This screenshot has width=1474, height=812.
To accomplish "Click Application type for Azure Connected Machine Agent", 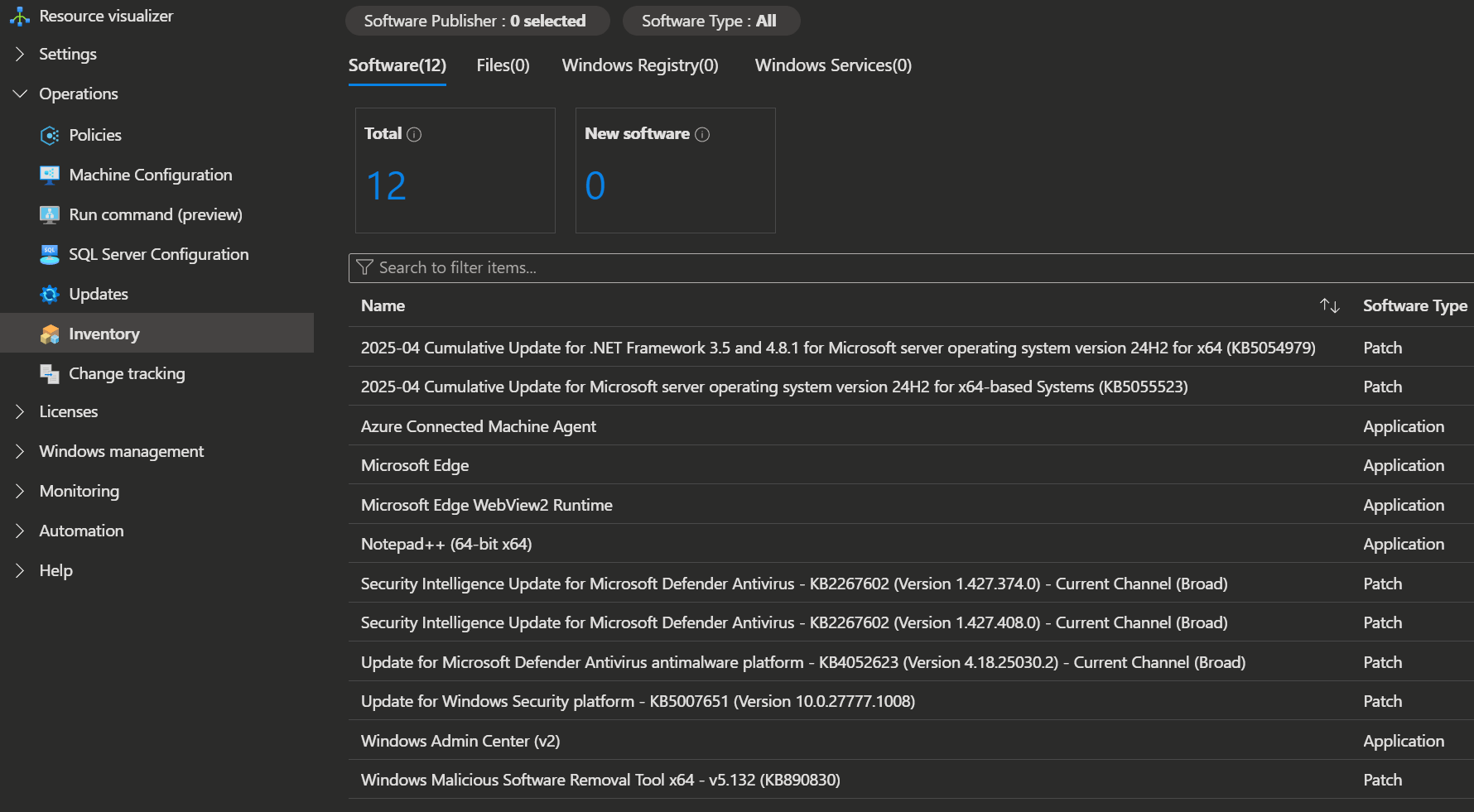I will [x=1404, y=426].
